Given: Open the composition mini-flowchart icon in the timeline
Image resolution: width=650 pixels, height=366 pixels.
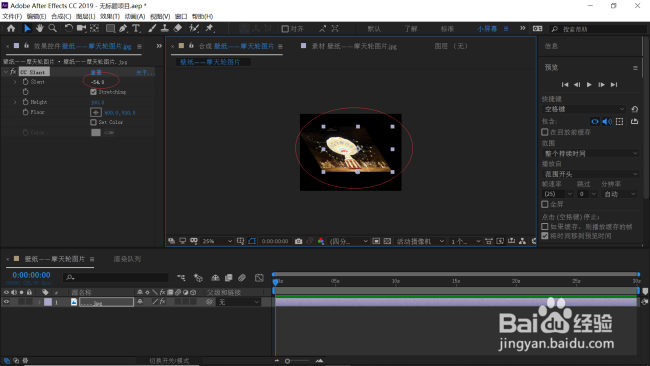Looking at the screenshot, I should [182, 278].
